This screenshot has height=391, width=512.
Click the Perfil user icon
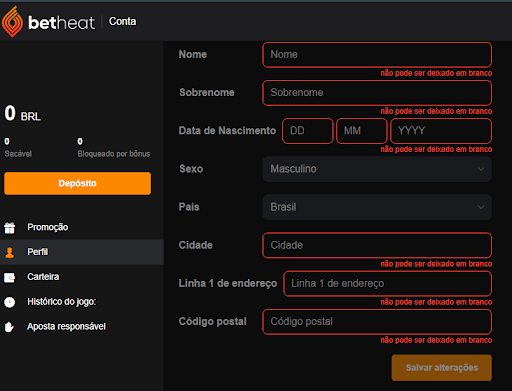[x=10, y=252]
